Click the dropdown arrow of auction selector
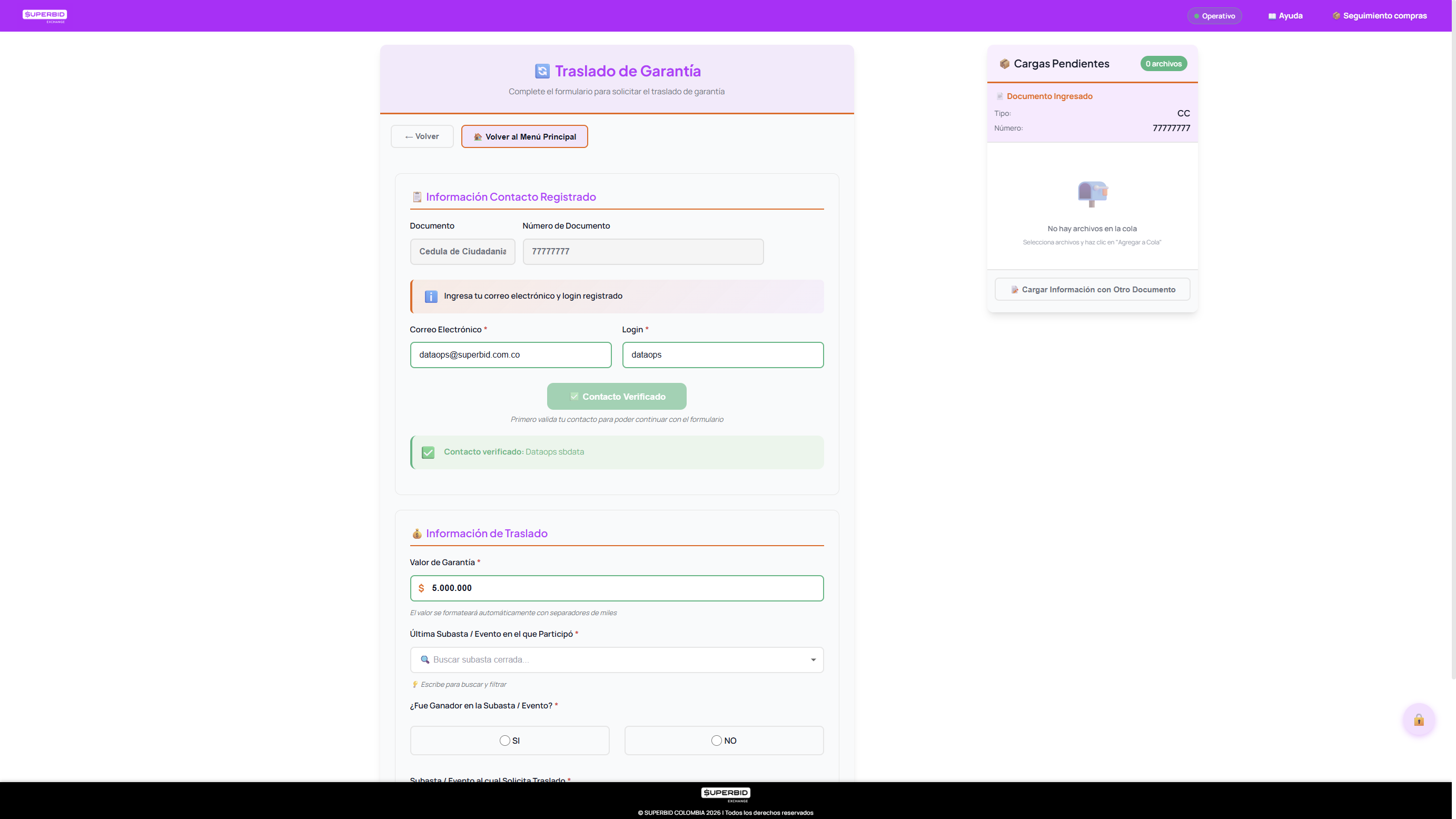The image size is (1456, 819). tap(813, 659)
